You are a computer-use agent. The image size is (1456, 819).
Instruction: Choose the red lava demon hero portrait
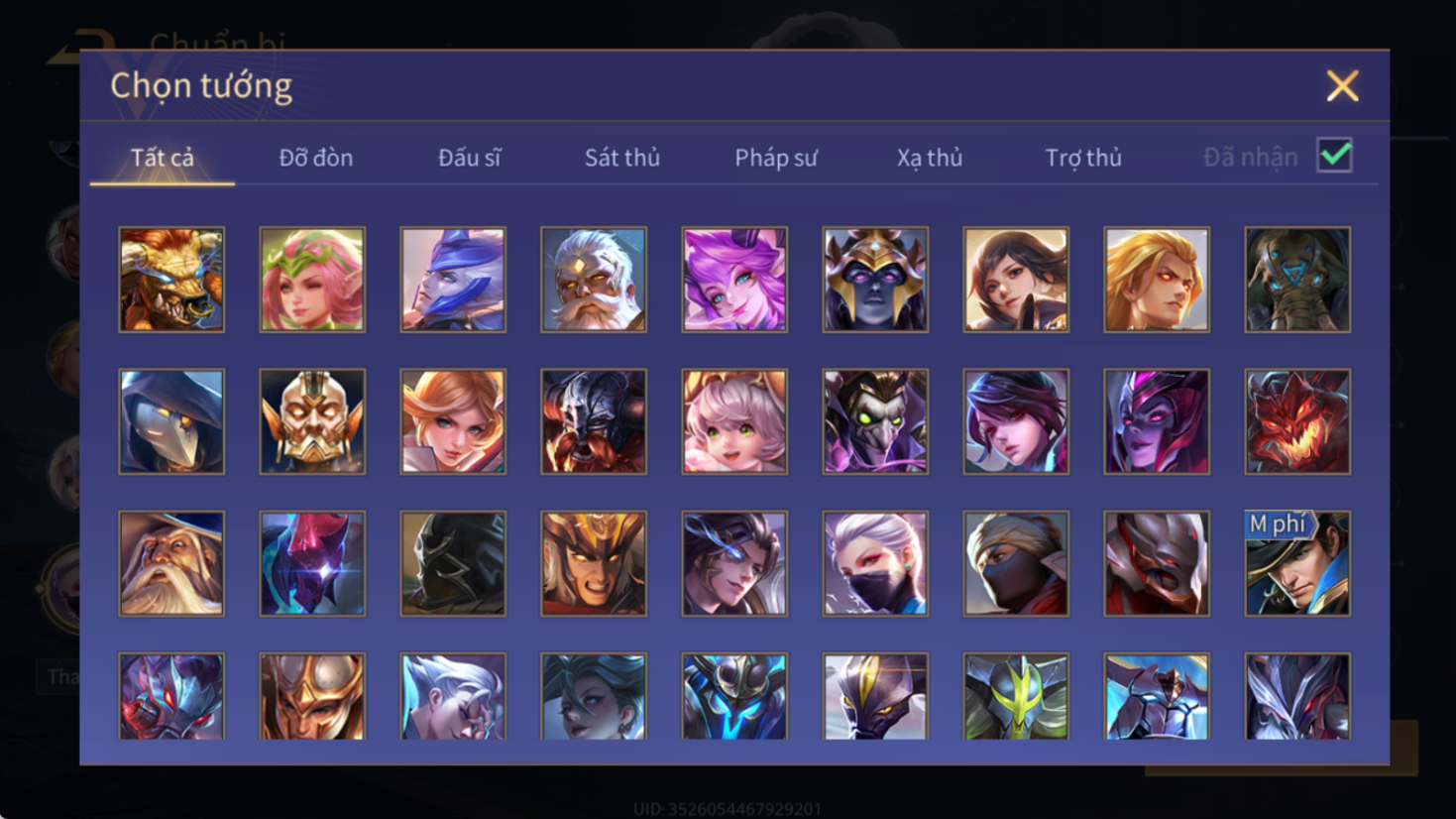(x=1297, y=421)
